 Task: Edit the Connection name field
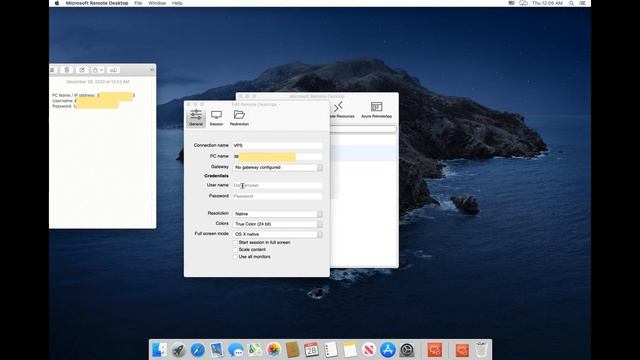point(277,145)
